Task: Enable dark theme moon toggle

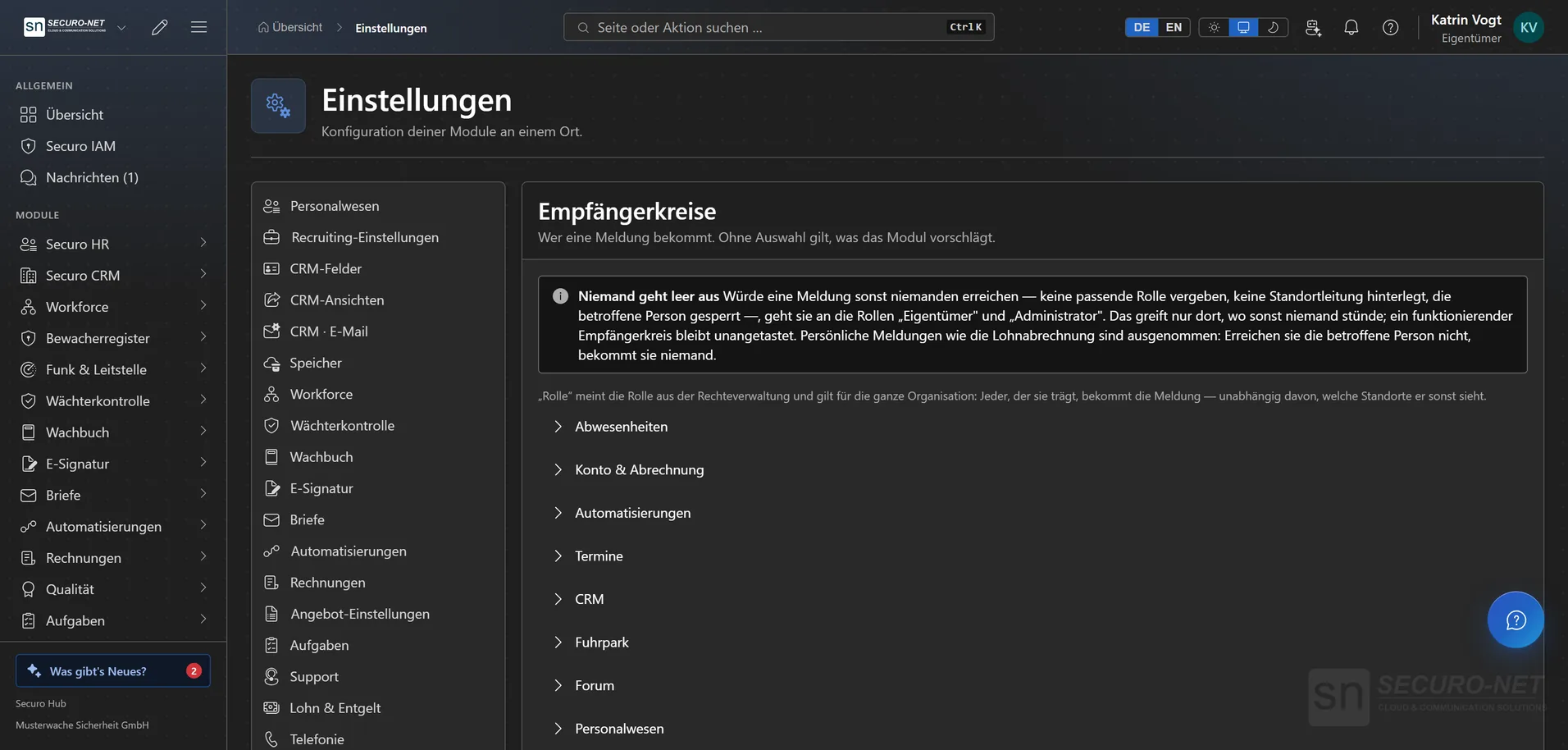Action: [1273, 27]
